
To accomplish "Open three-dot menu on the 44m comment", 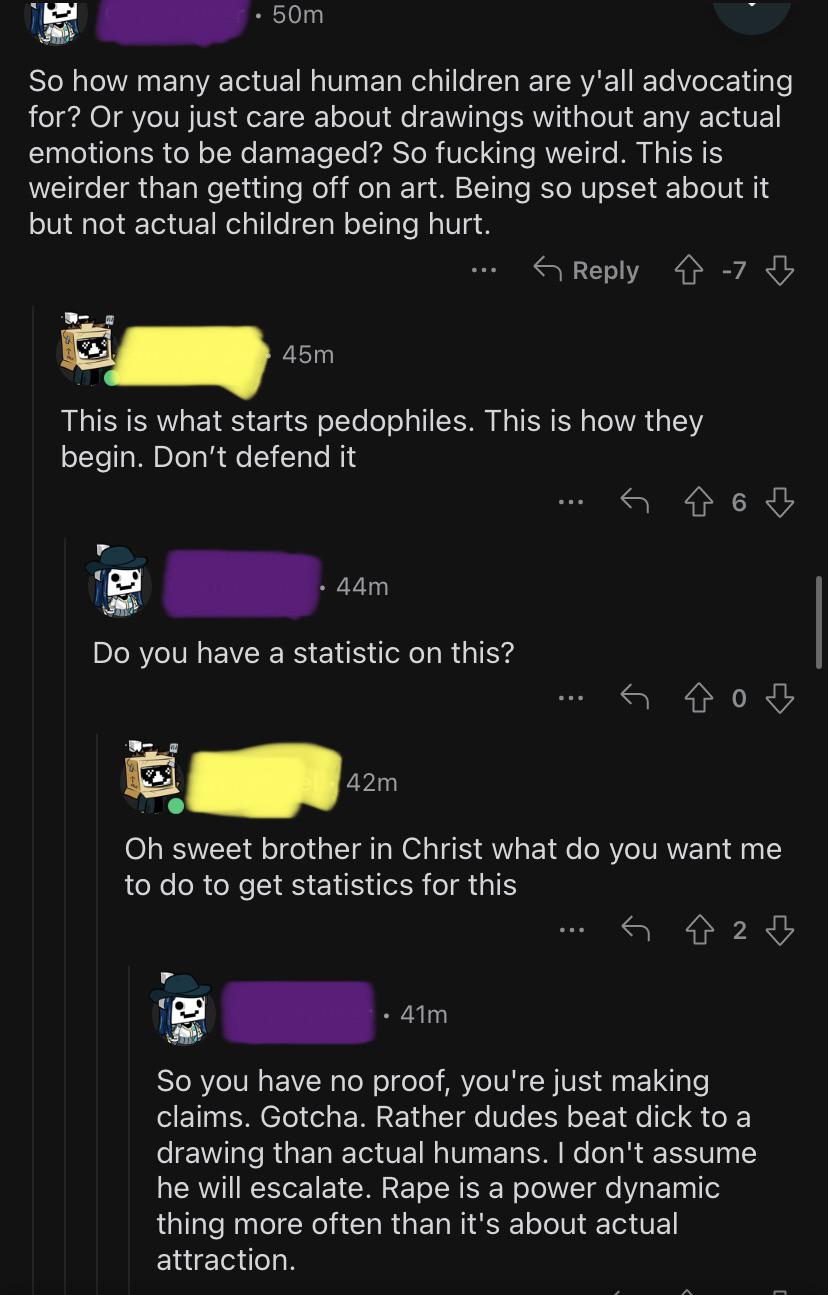I will point(571,698).
